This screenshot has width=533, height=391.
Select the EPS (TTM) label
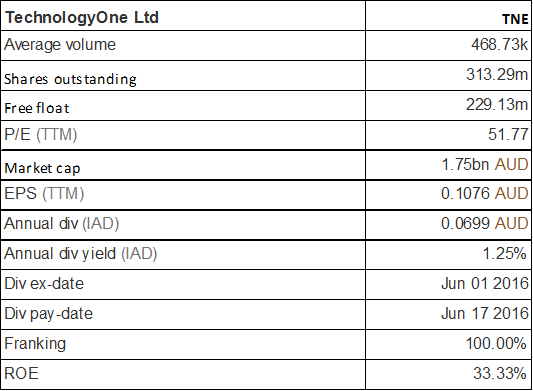pos(44,194)
